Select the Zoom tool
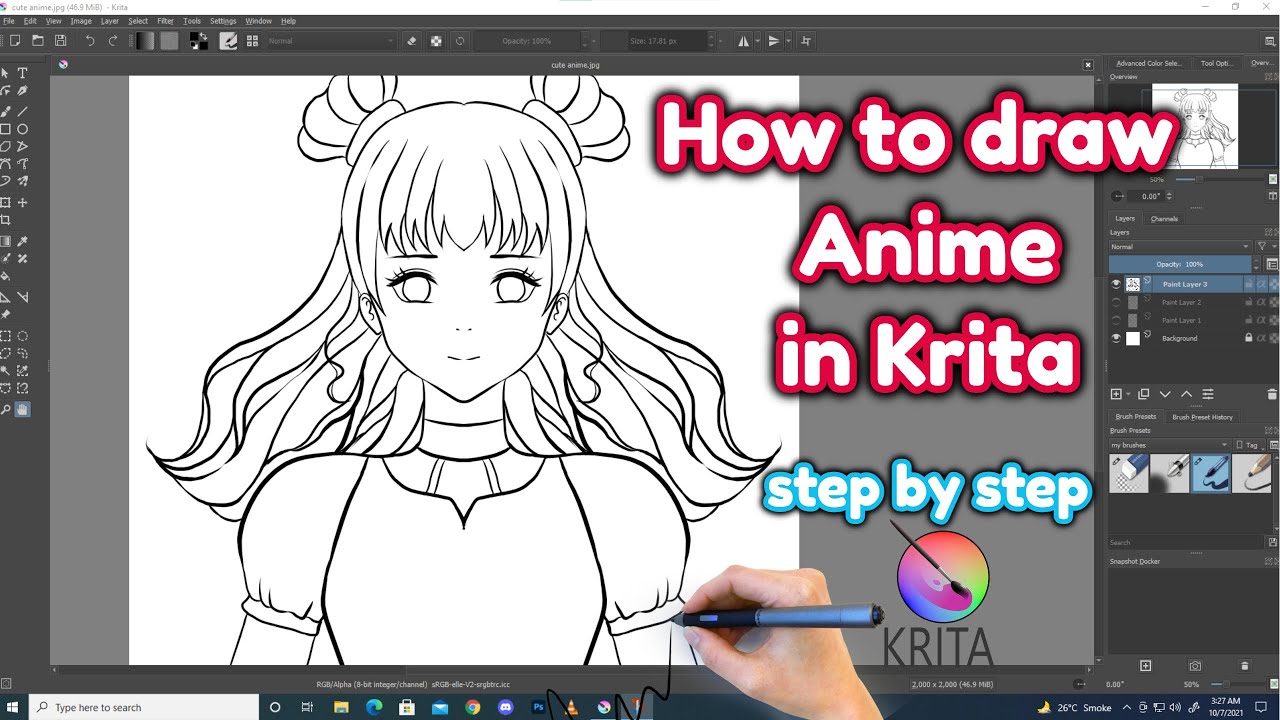 coord(6,409)
